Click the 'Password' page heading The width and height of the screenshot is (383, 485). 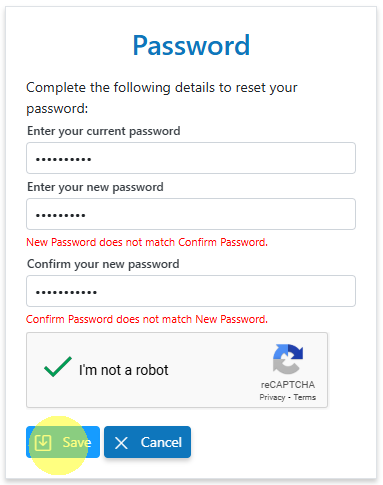tap(191, 45)
